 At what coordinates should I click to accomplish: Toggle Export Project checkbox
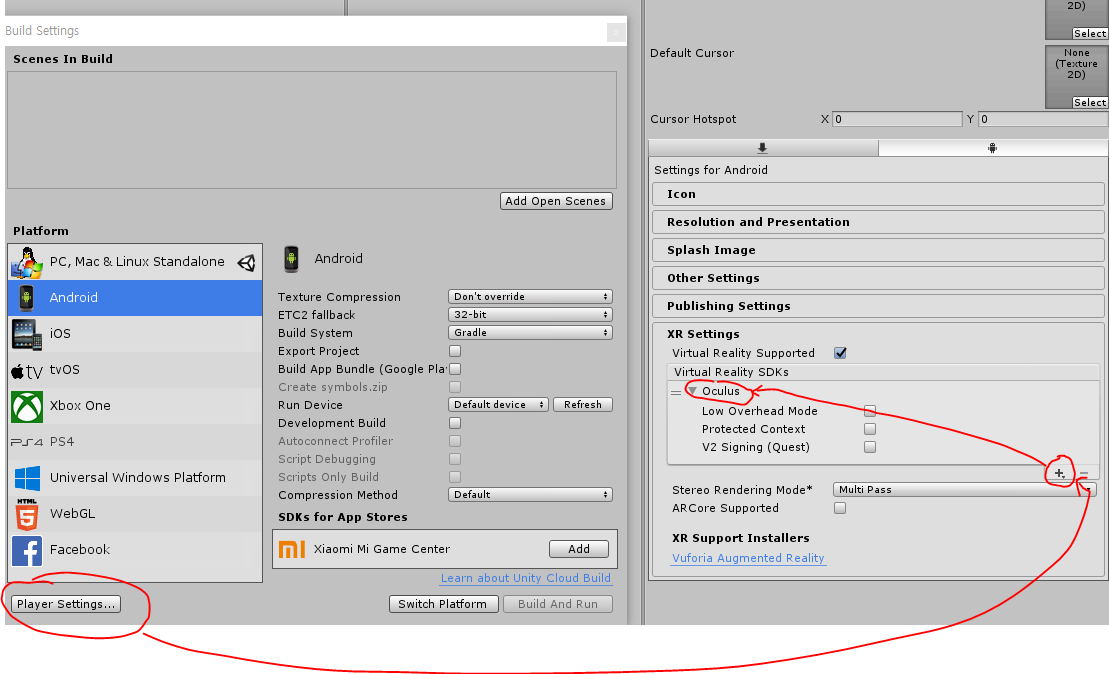(x=455, y=351)
